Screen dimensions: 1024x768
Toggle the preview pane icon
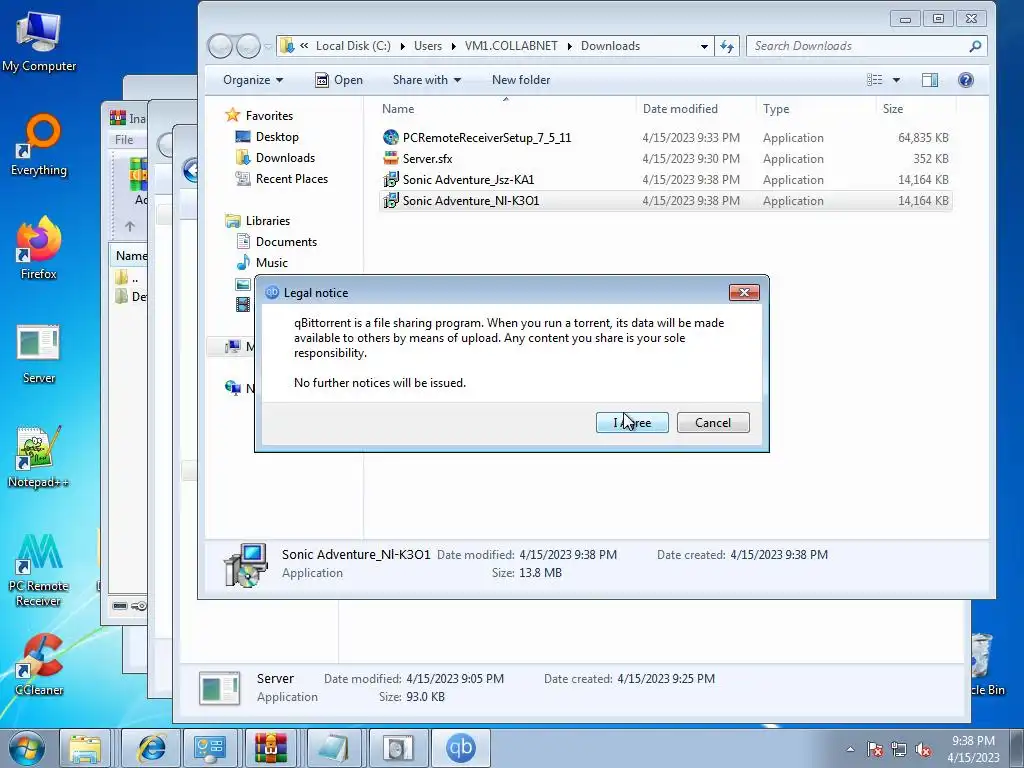click(930, 80)
